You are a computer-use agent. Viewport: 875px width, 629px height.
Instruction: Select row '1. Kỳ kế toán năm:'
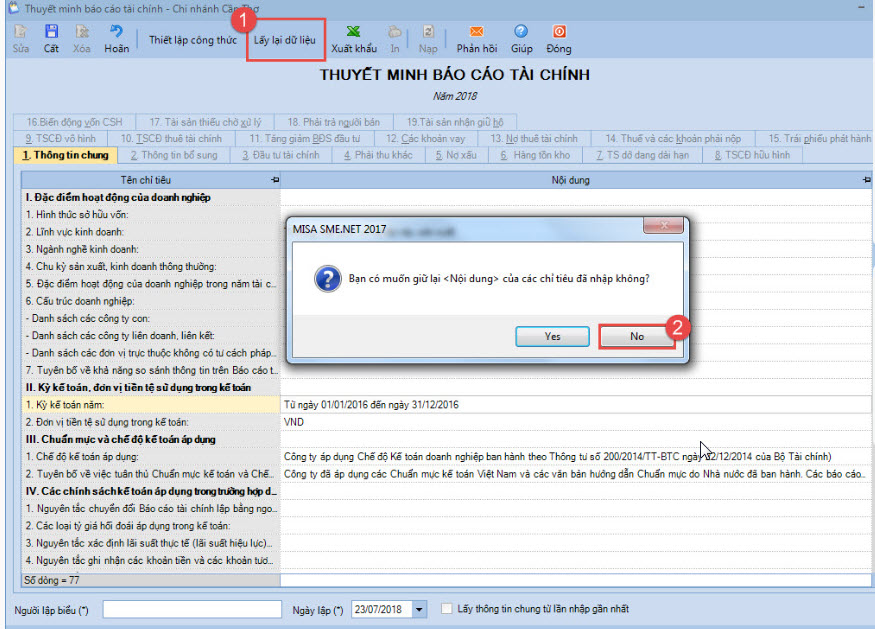pyautogui.click(x=151, y=405)
